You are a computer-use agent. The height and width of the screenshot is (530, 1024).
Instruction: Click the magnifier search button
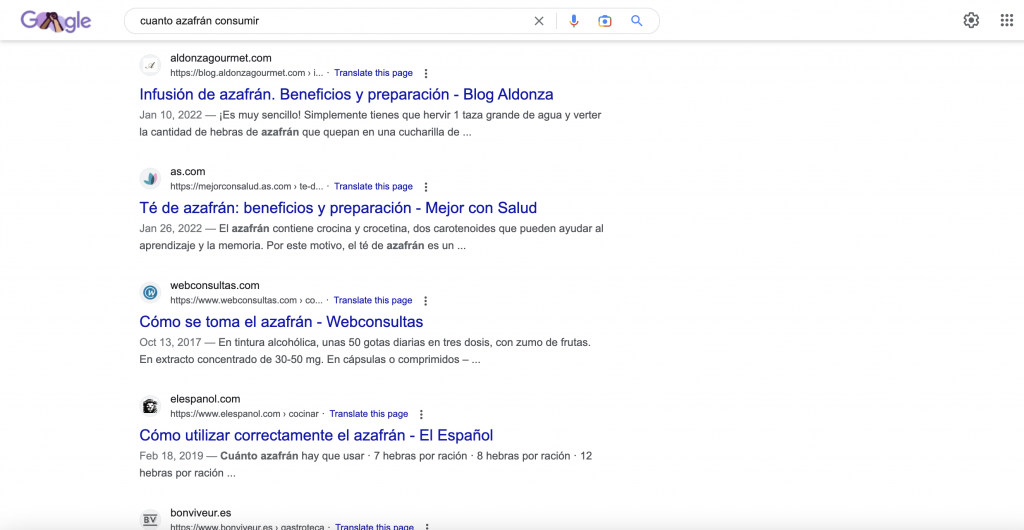[x=637, y=21]
